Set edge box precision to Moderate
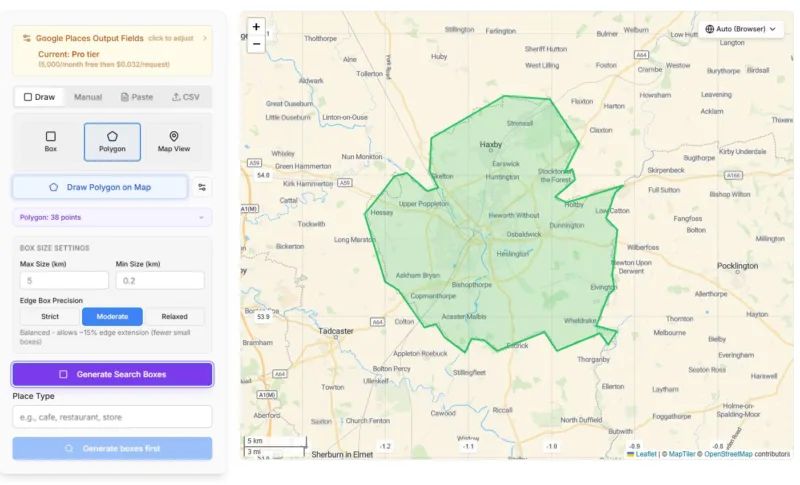The width and height of the screenshot is (800, 485). click(x=112, y=317)
